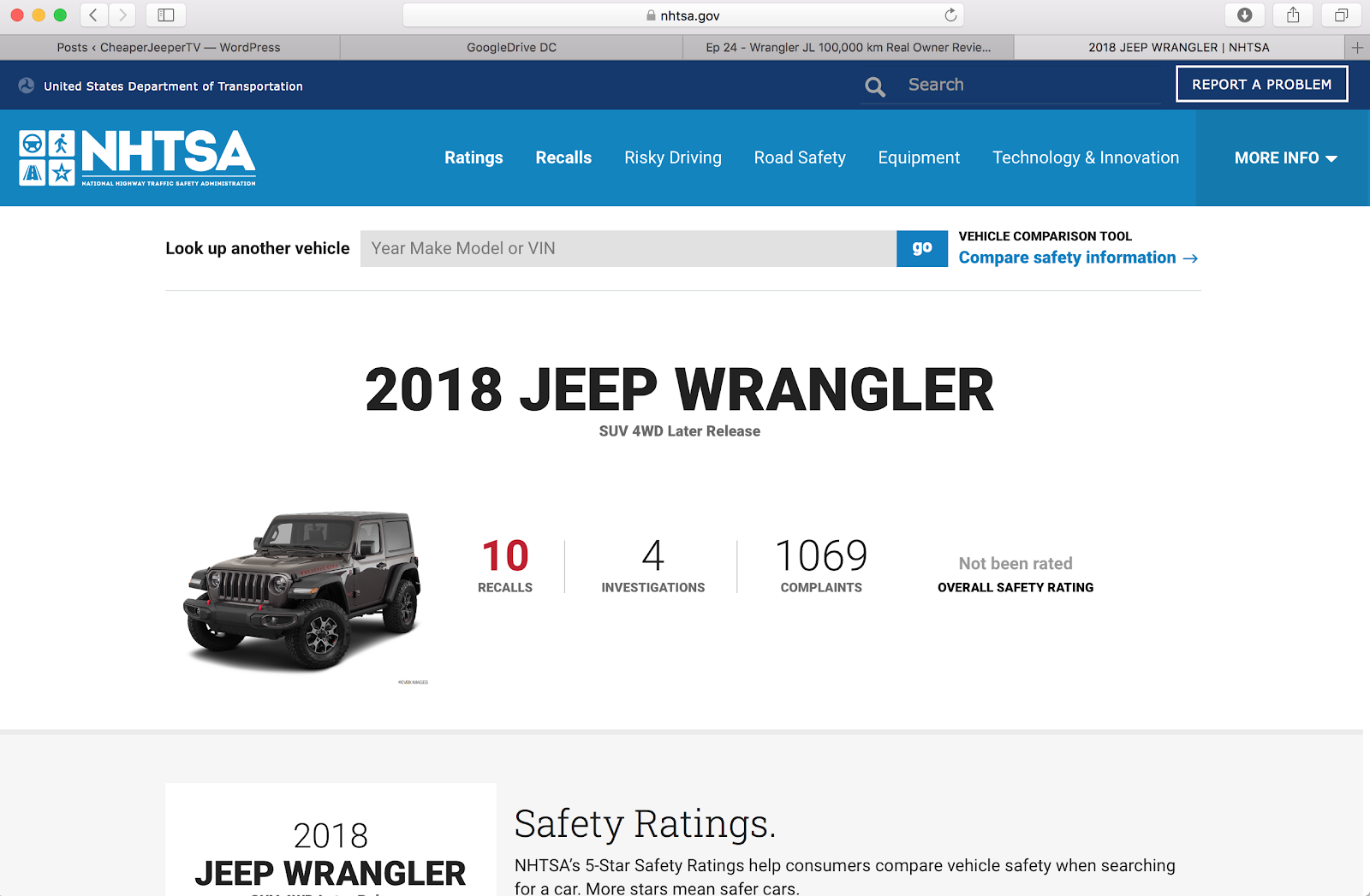
Task: Switch to the GoogleDrive DC tab
Action: pos(512,48)
